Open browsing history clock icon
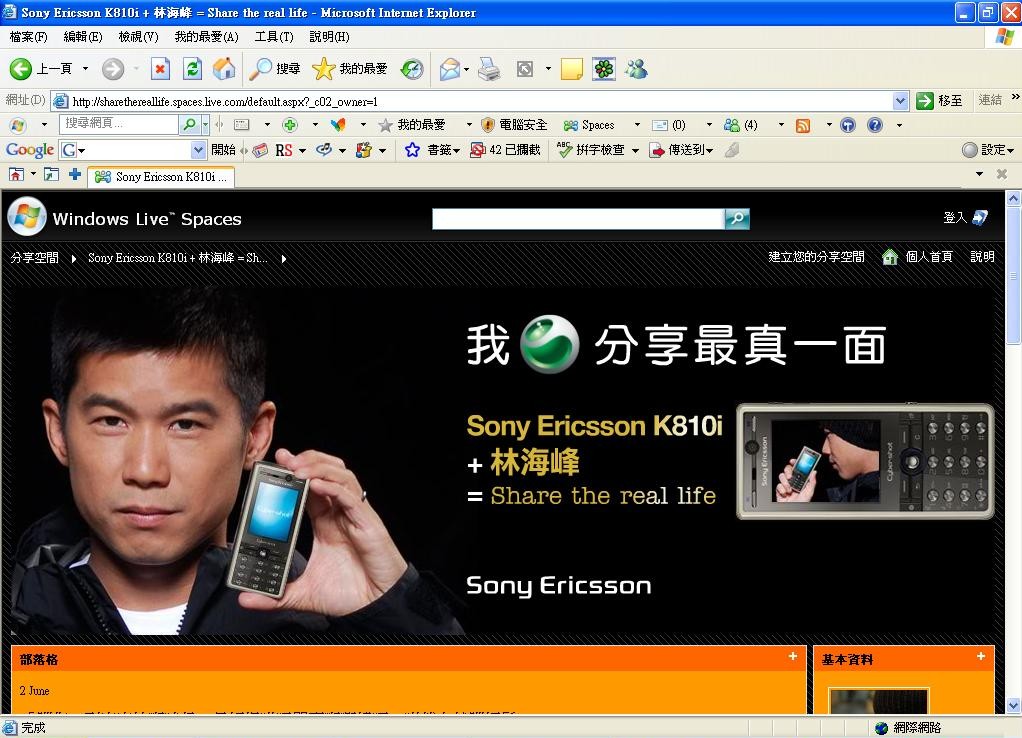1022x738 pixels. [x=412, y=68]
